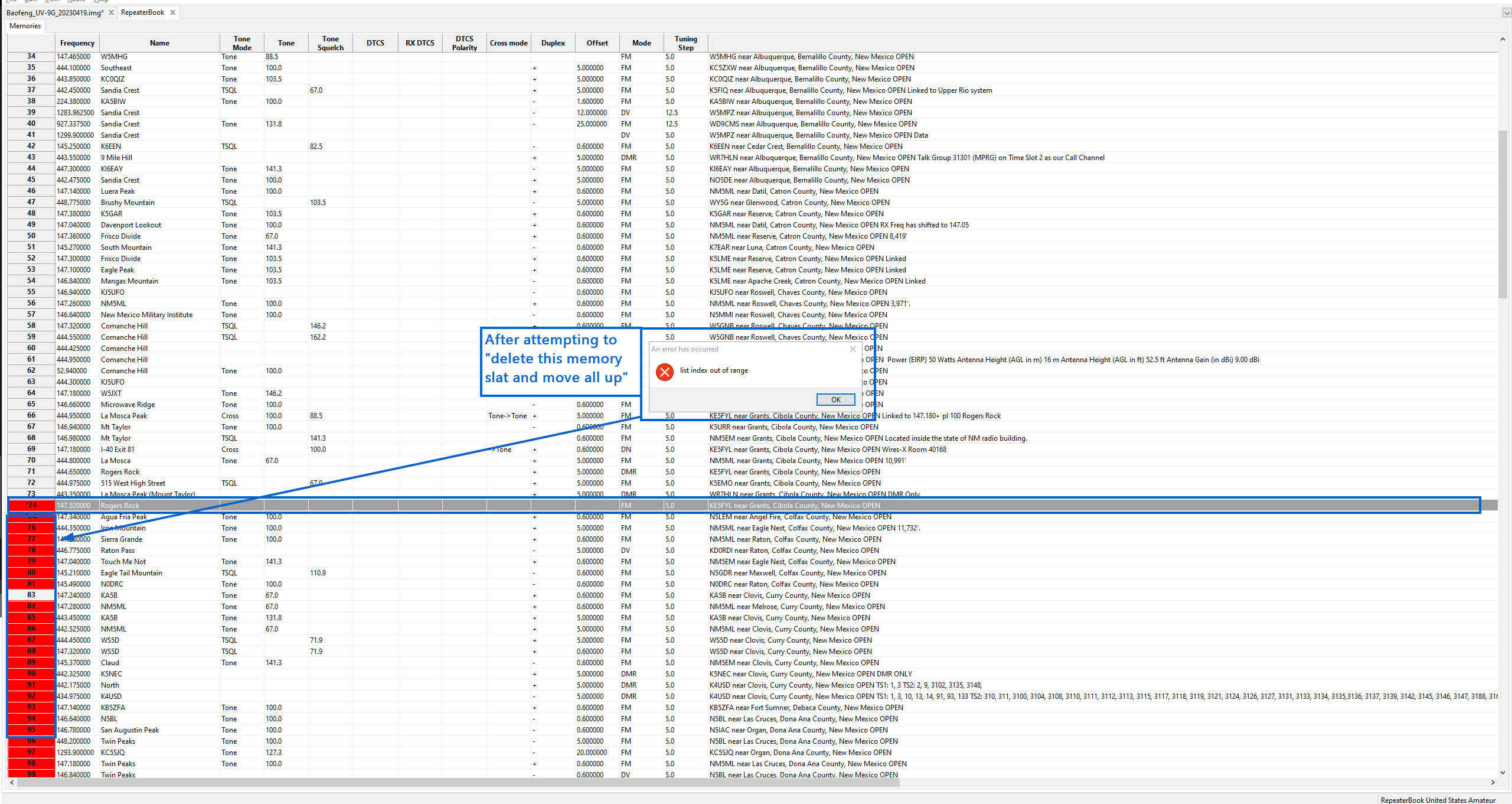Click name cell Claud
1512x804 pixels.
[x=159, y=663]
